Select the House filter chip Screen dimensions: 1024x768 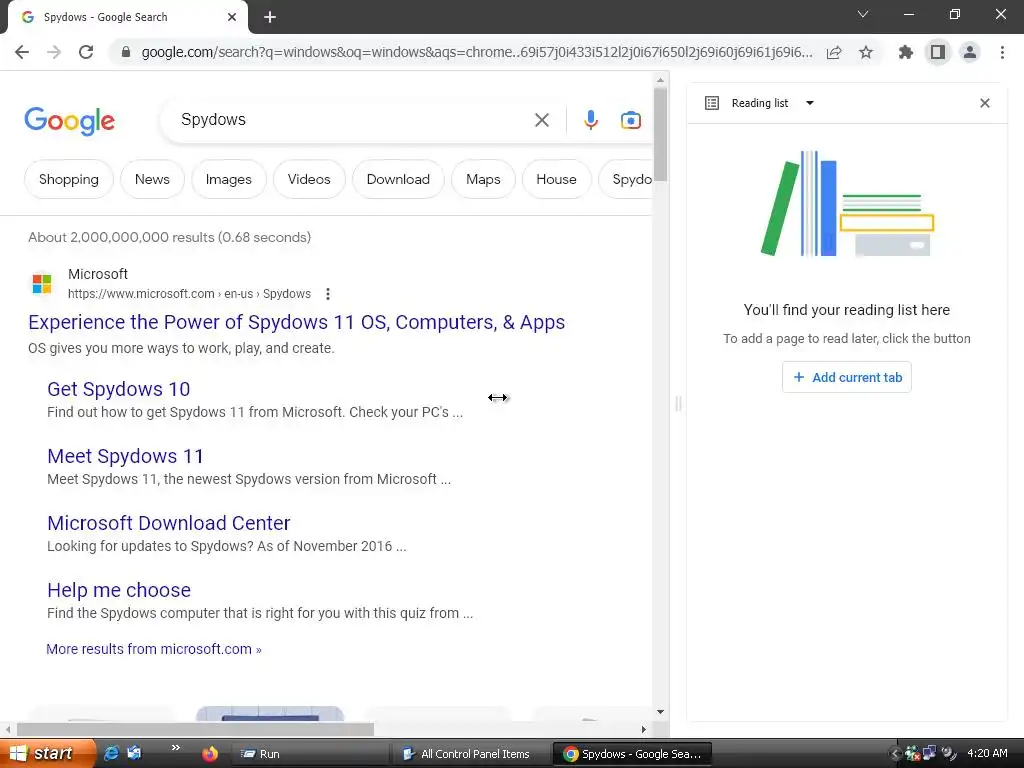[556, 179]
